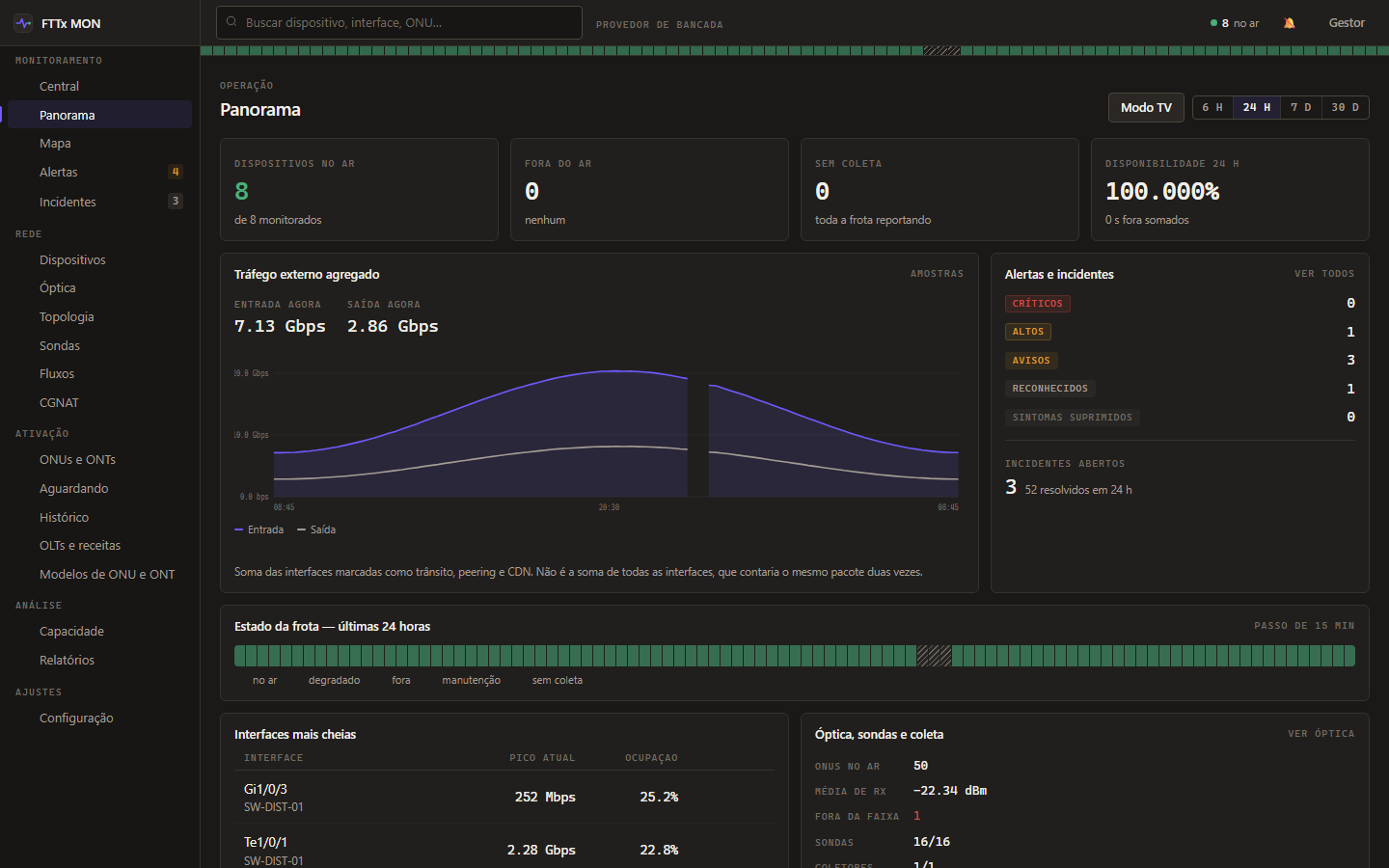Open ONUs e ONTs

(99, 459)
